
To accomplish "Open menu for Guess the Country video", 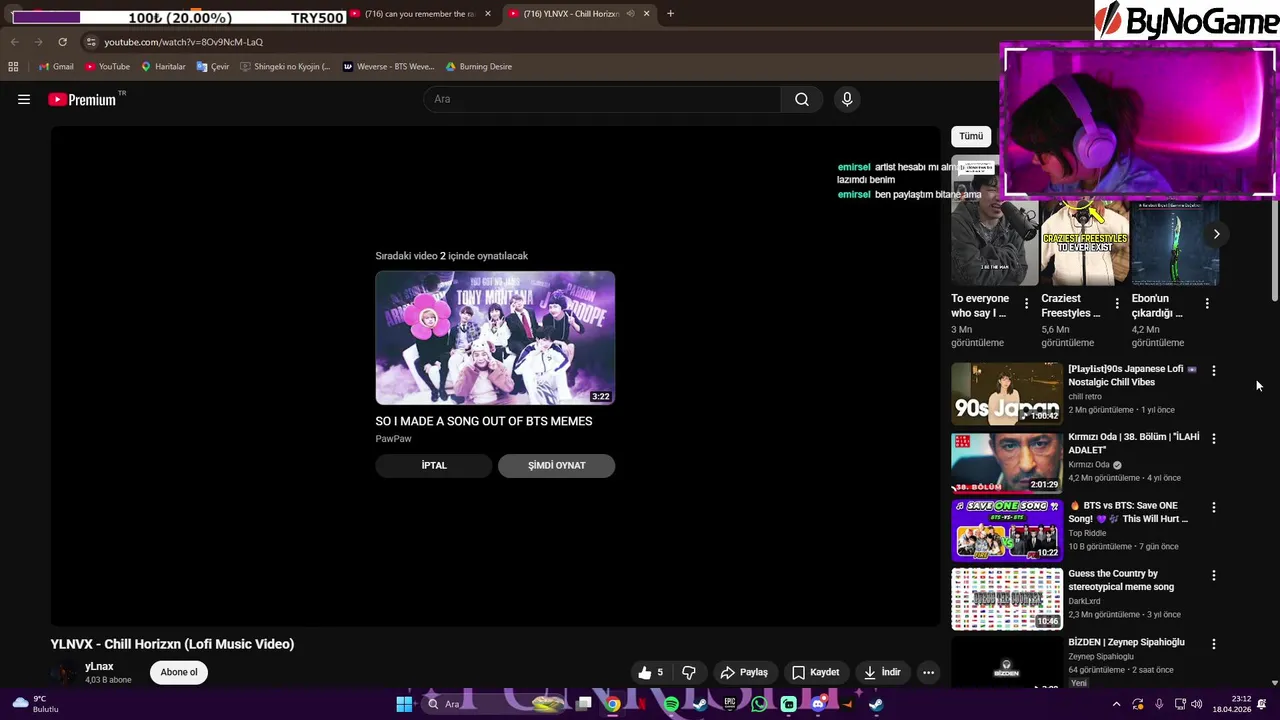I will [x=1213, y=576].
